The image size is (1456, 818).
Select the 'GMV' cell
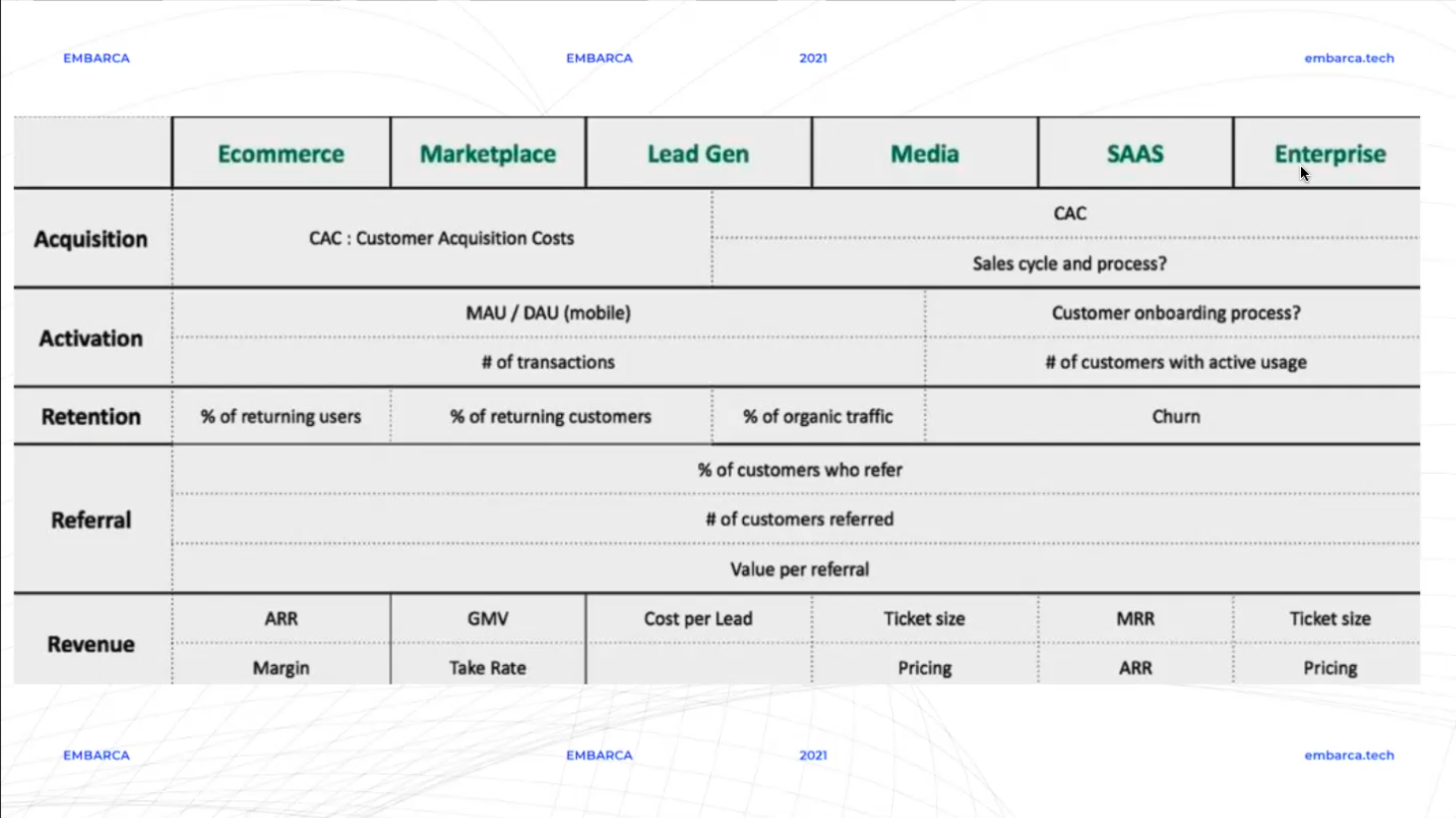pos(488,618)
